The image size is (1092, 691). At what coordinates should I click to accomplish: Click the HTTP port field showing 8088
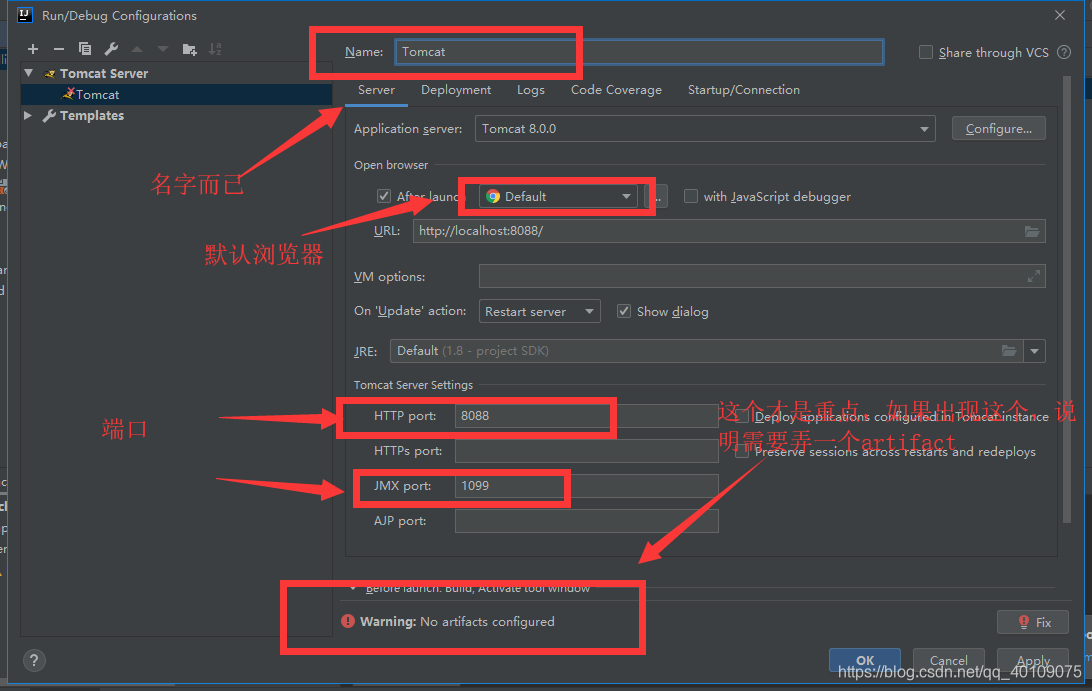pyautogui.click(x=586, y=416)
